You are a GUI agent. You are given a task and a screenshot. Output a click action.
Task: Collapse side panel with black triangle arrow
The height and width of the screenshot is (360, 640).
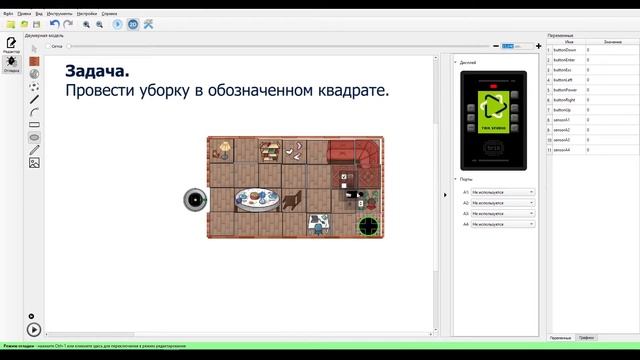coord(445,195)
